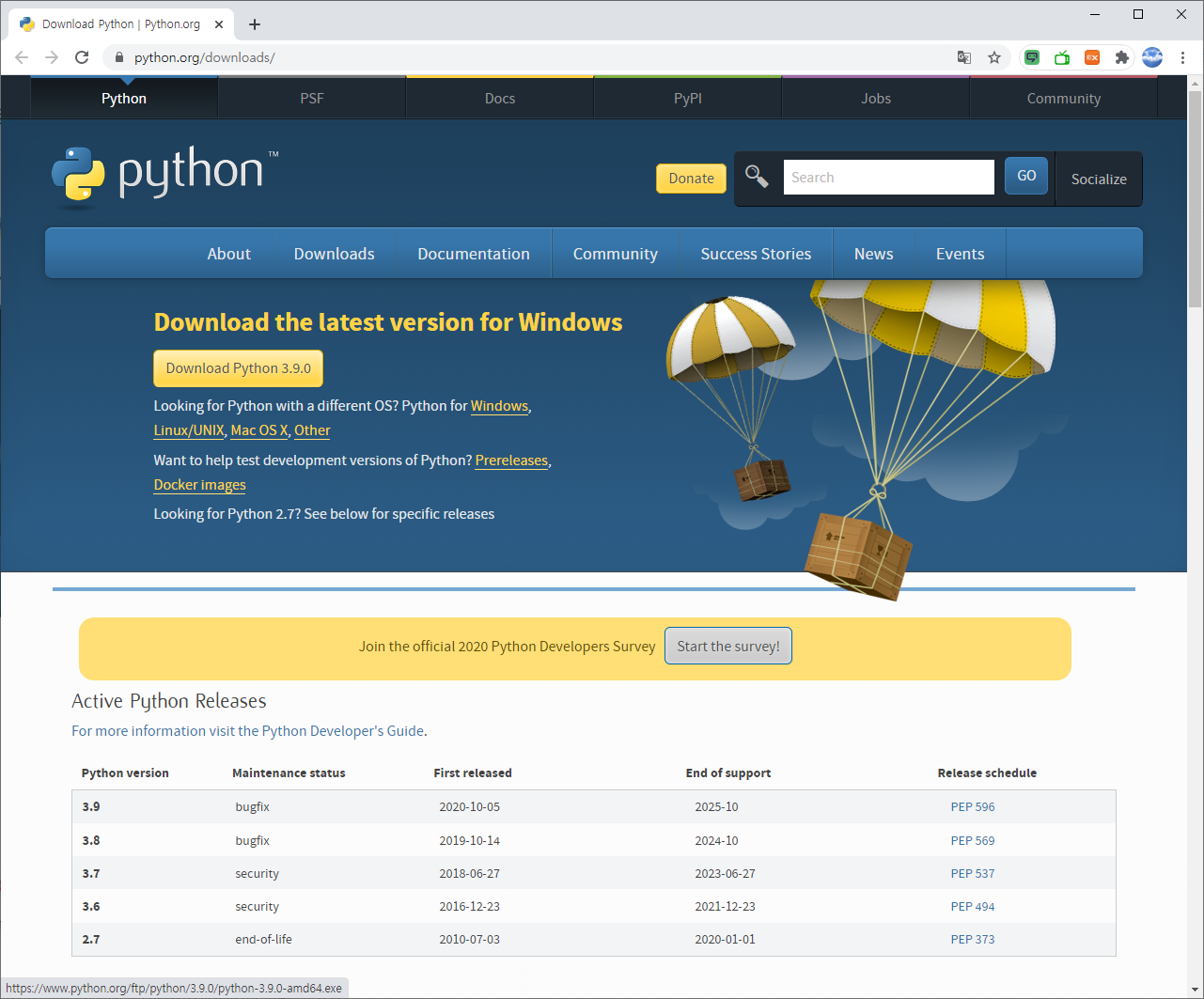
Task: Open the PEP 494 link
Action: (x=973, y=907)
